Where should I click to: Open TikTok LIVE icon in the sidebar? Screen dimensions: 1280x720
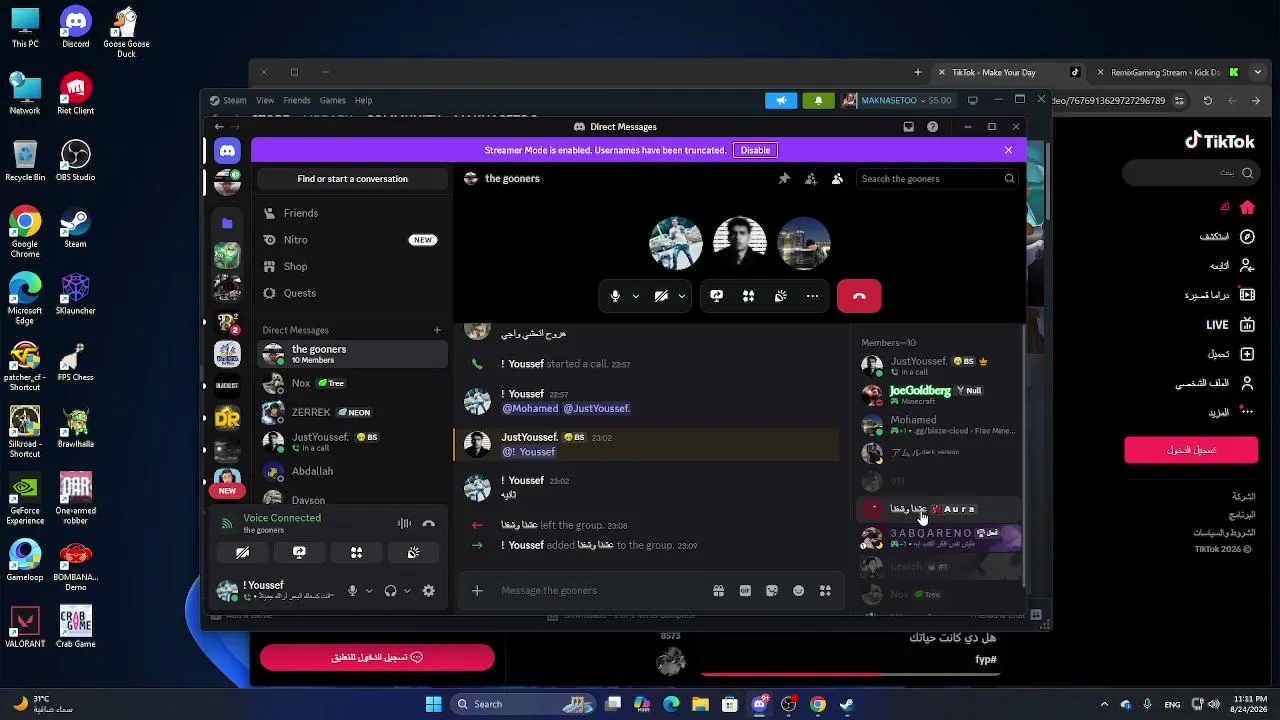tap(1247, 325)
